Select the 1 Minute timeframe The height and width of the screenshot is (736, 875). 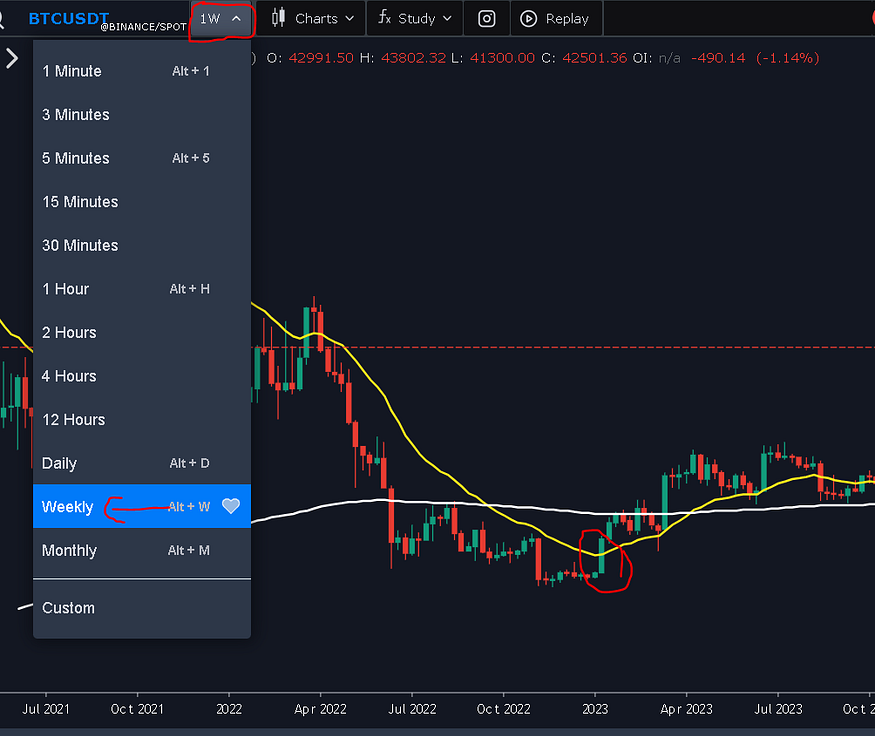[142, 71]
